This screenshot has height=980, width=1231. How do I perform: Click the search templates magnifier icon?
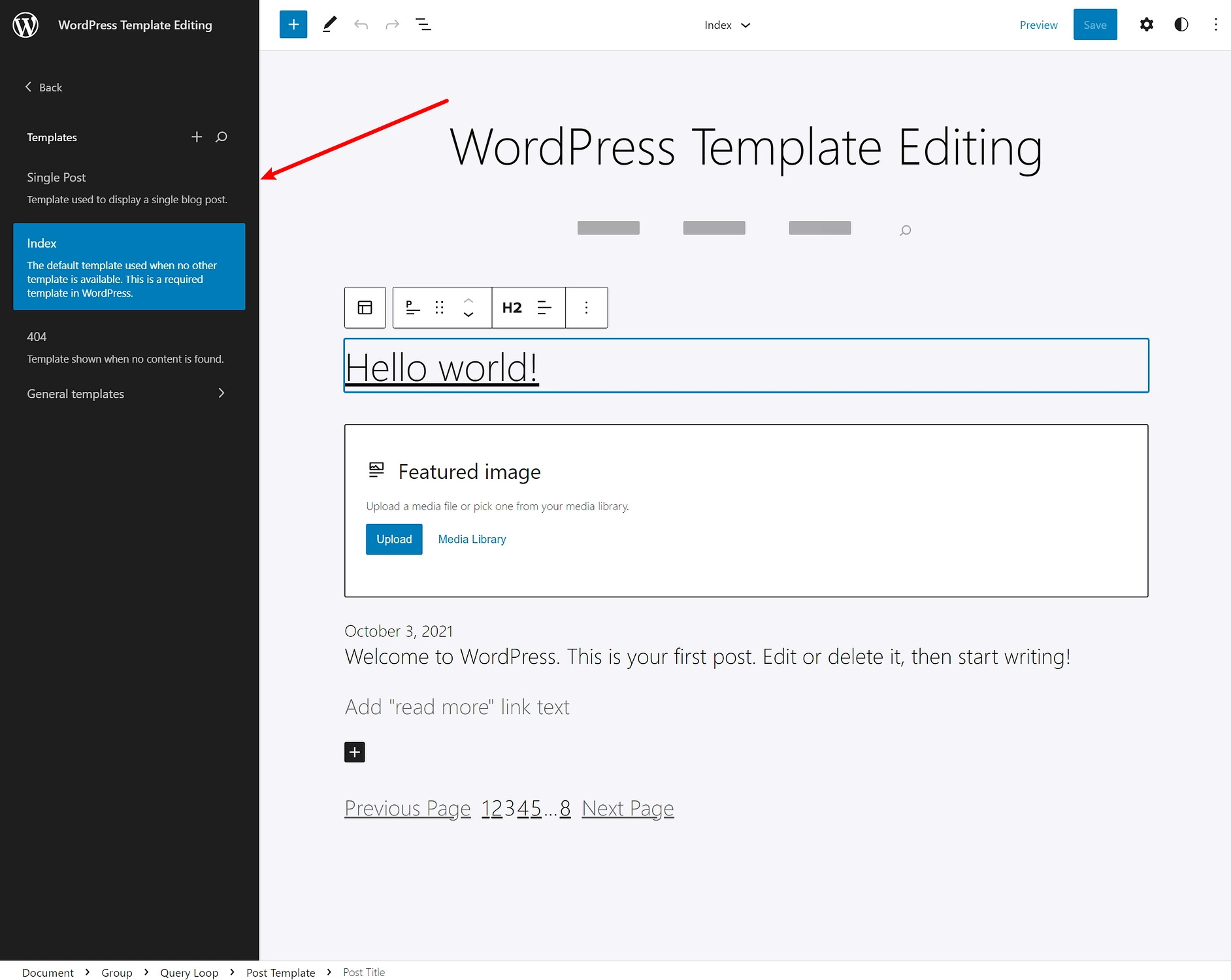[x=222, y=137]
